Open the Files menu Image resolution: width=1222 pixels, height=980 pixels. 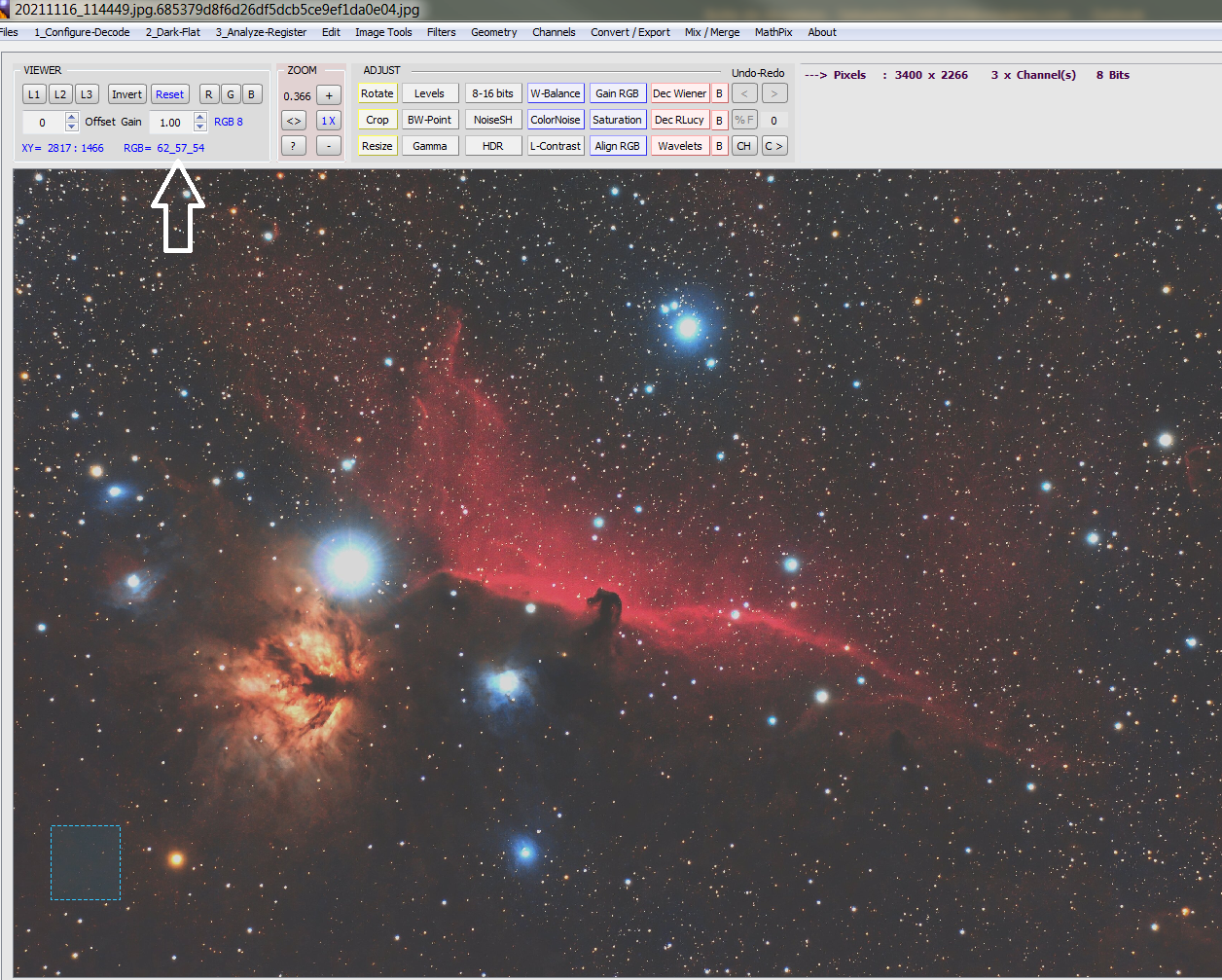9,32
